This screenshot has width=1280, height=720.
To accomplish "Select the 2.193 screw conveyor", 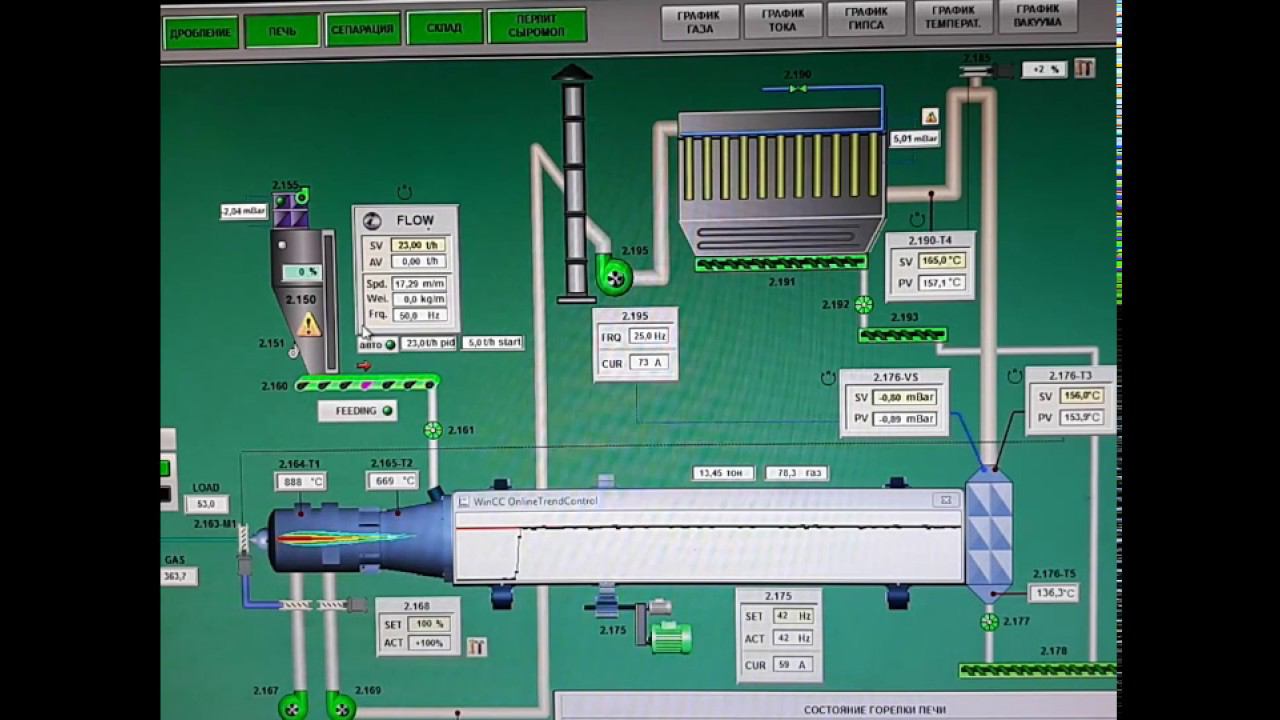I will (903, 335).
